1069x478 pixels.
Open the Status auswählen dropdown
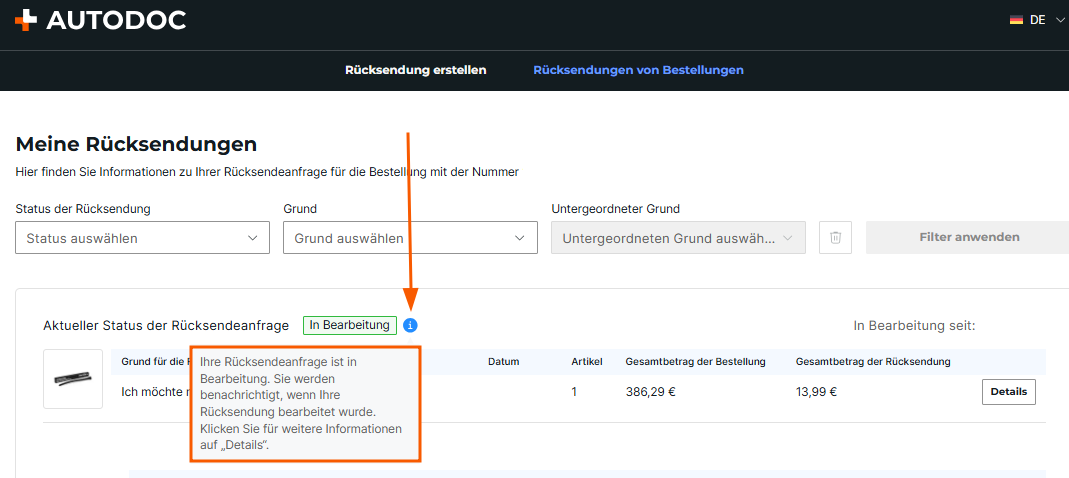coord(142,238)
